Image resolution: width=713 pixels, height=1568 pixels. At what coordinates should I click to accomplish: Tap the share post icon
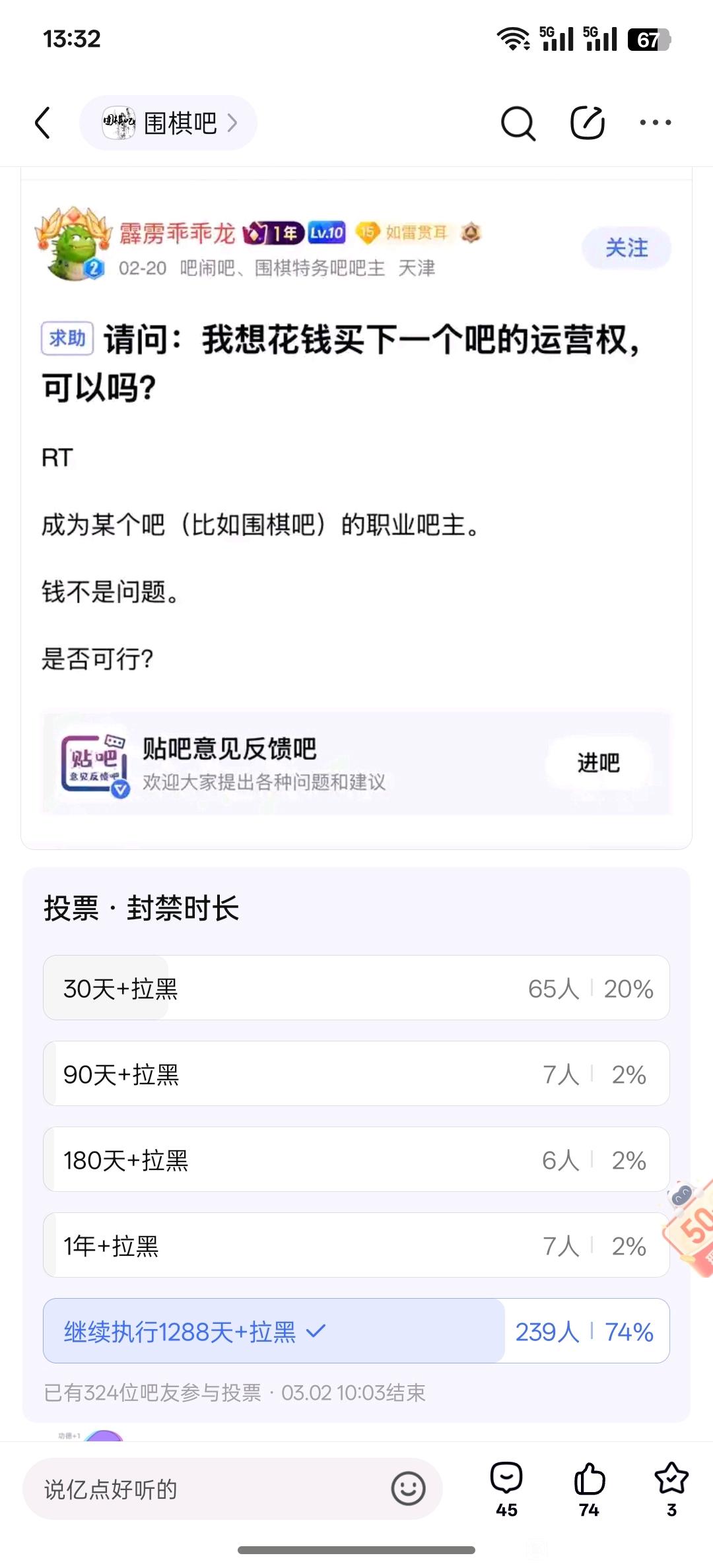point(587,123)
